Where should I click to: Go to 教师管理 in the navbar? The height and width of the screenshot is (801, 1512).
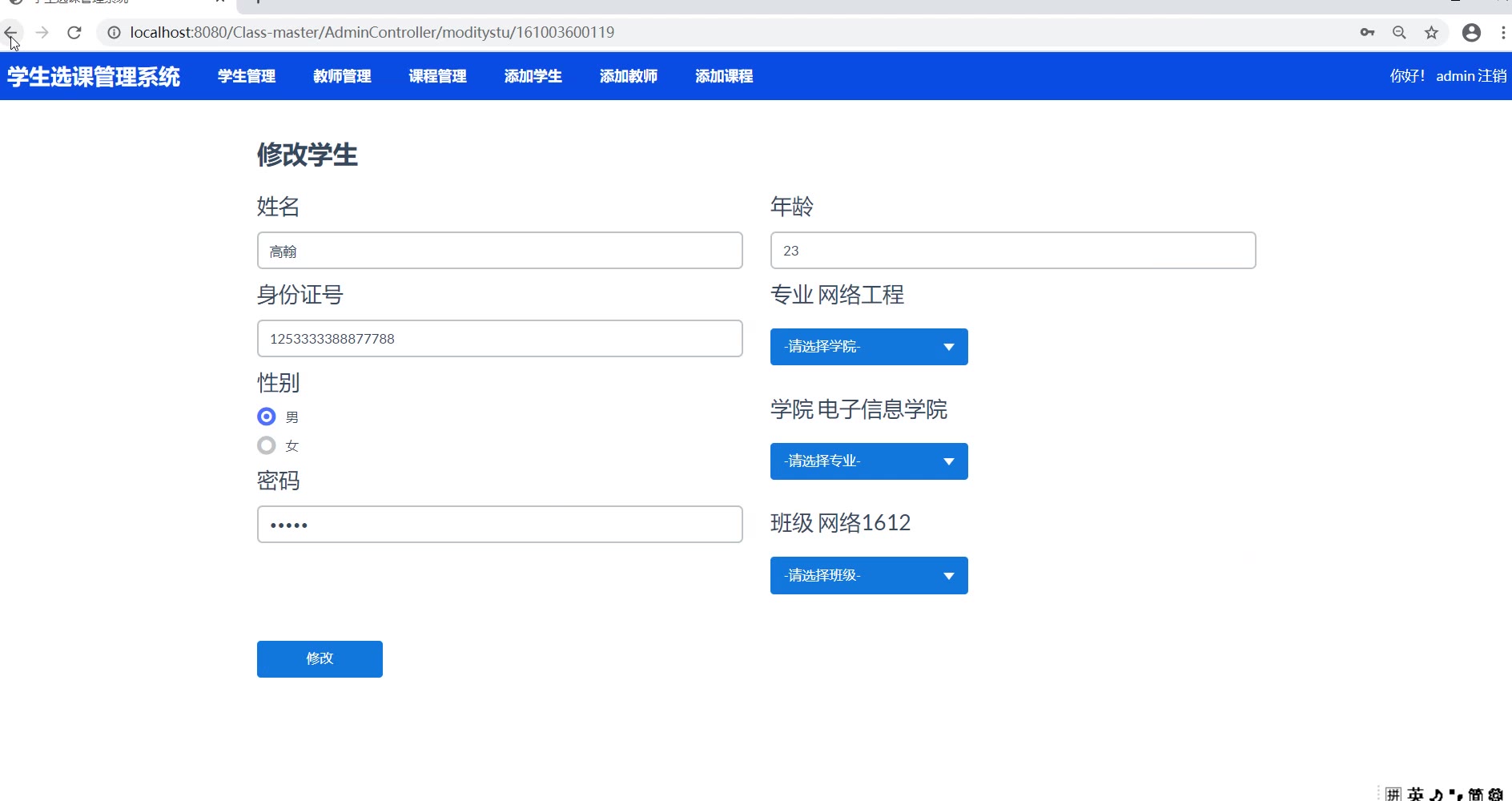342,76
